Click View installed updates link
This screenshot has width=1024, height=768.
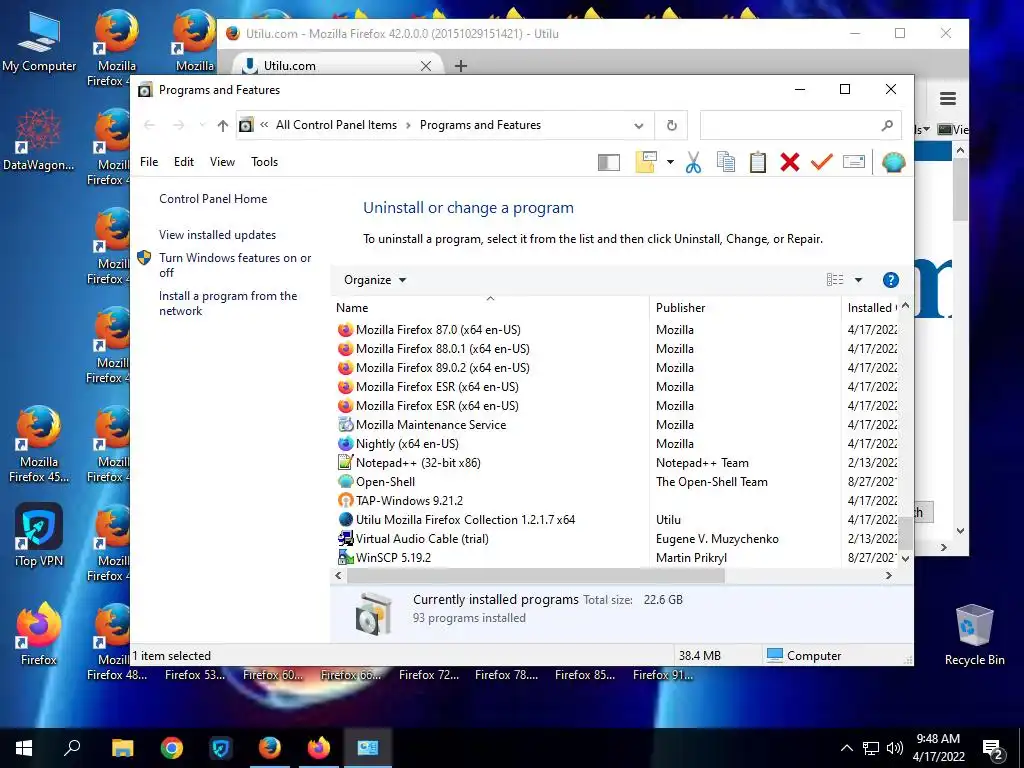click(217, 235)
